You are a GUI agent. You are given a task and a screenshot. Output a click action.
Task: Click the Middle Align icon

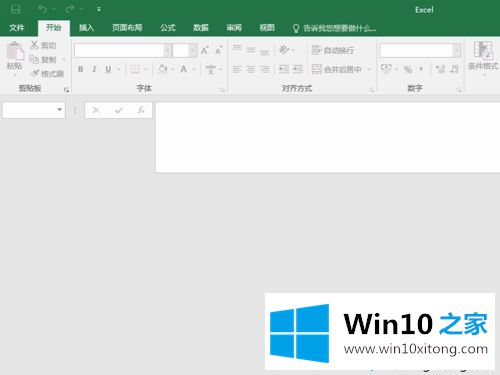pyautogui.click(x=251, y=50)
